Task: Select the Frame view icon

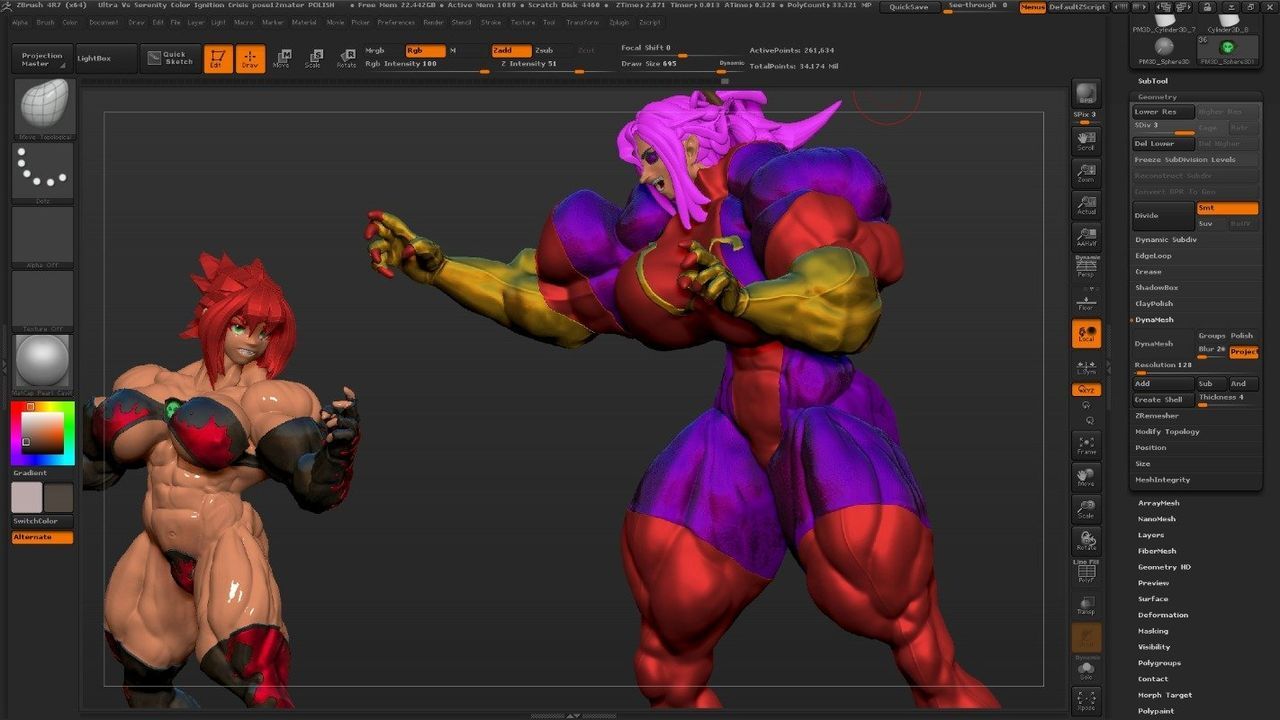Action: coord(1086,445)
